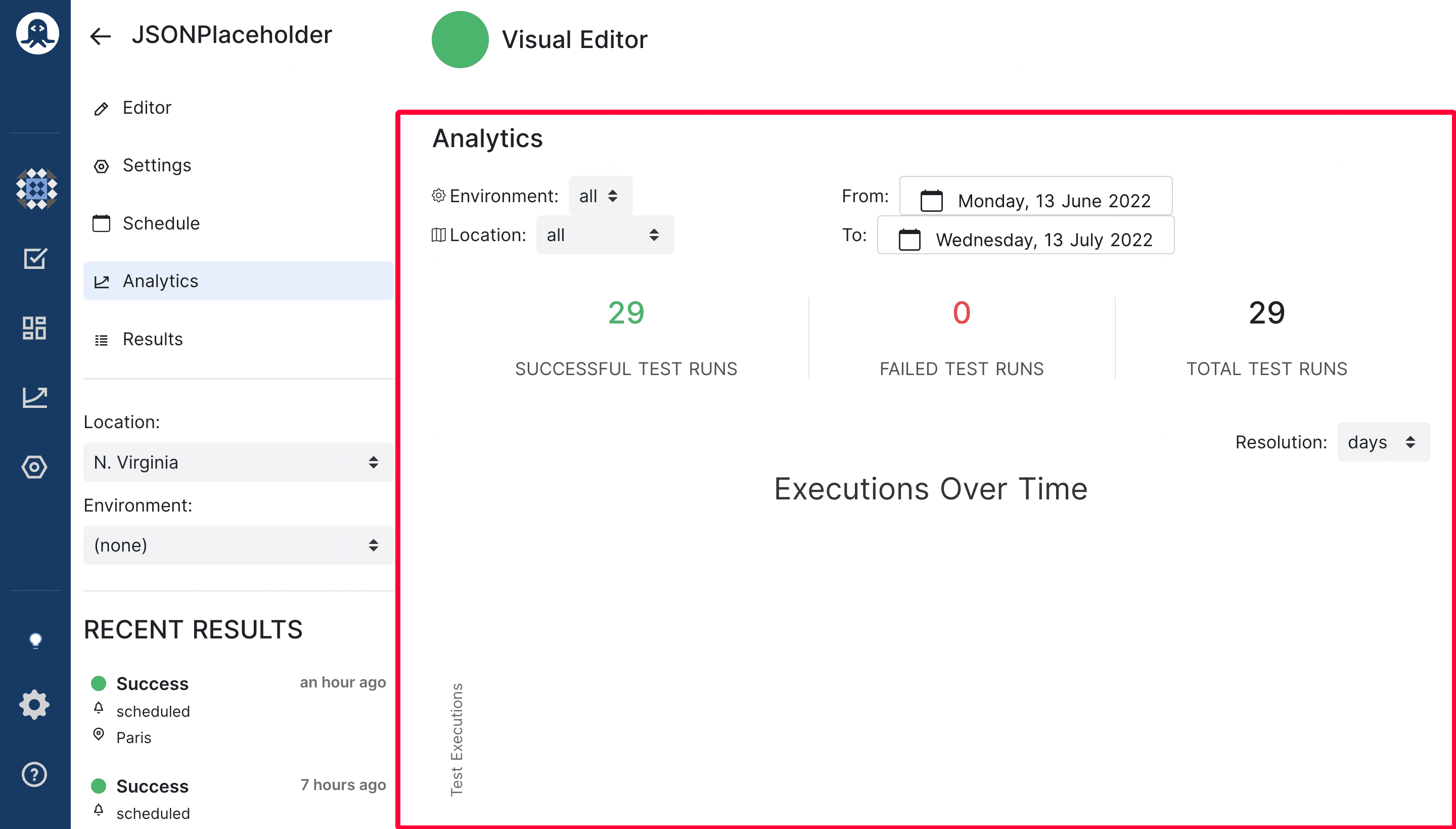Open the Resolution 'days' dropdown

(x=1383, y=442)
